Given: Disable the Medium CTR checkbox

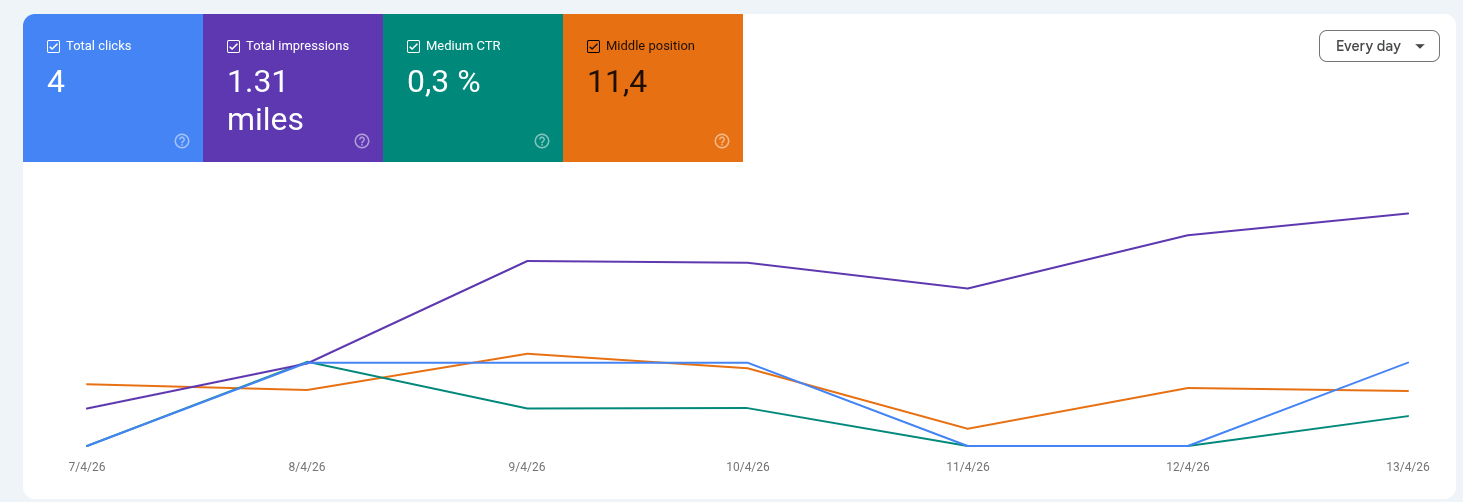Looking at the screenshot, I should [x=413, y=46].
